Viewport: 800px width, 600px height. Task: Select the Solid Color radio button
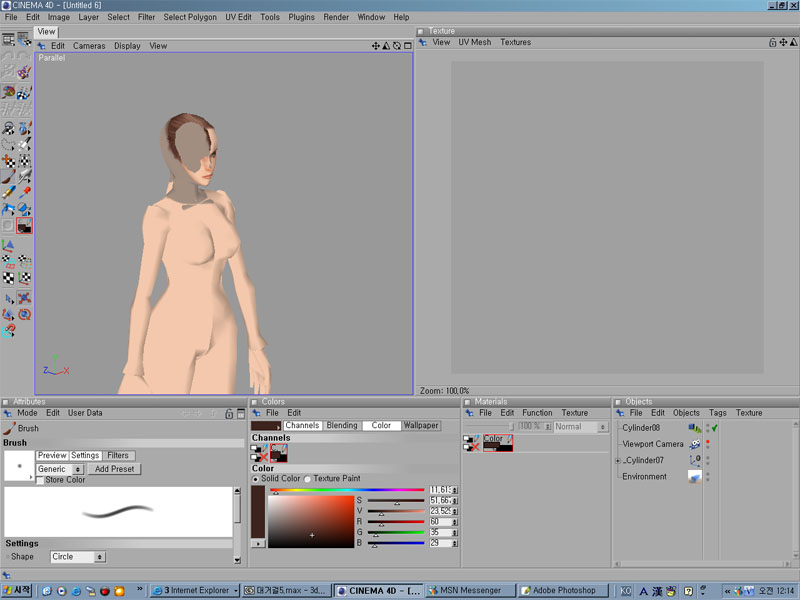[x=256, y=479]
